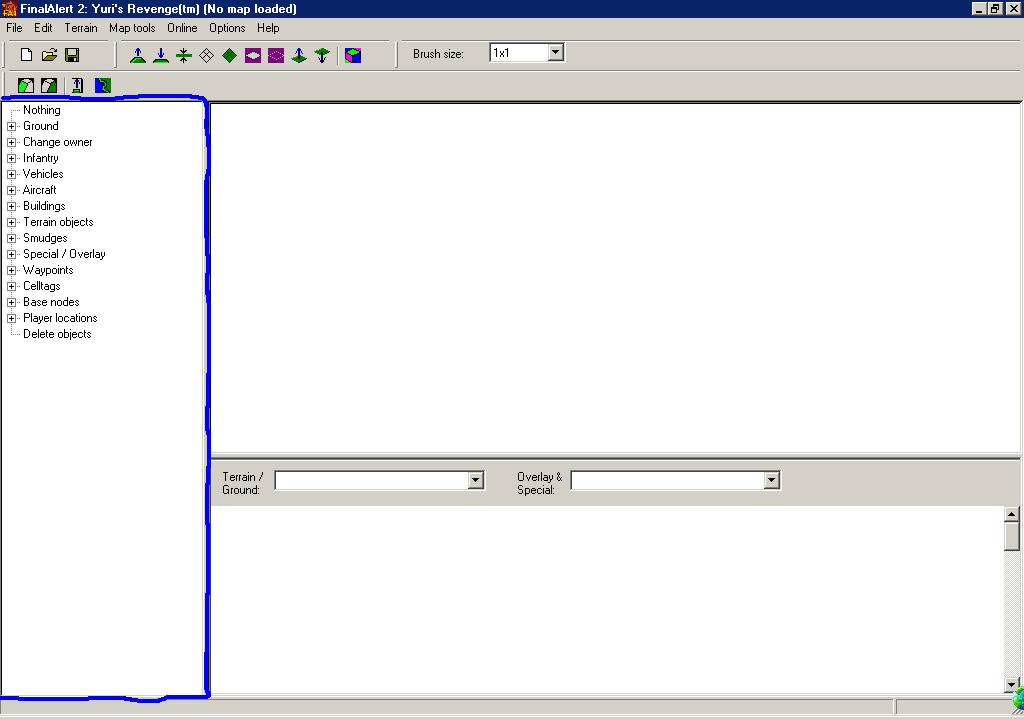The height and width of the screenshot is (719, 1024).
Task: Click the New map icon
Action: (x=27, y=55)
